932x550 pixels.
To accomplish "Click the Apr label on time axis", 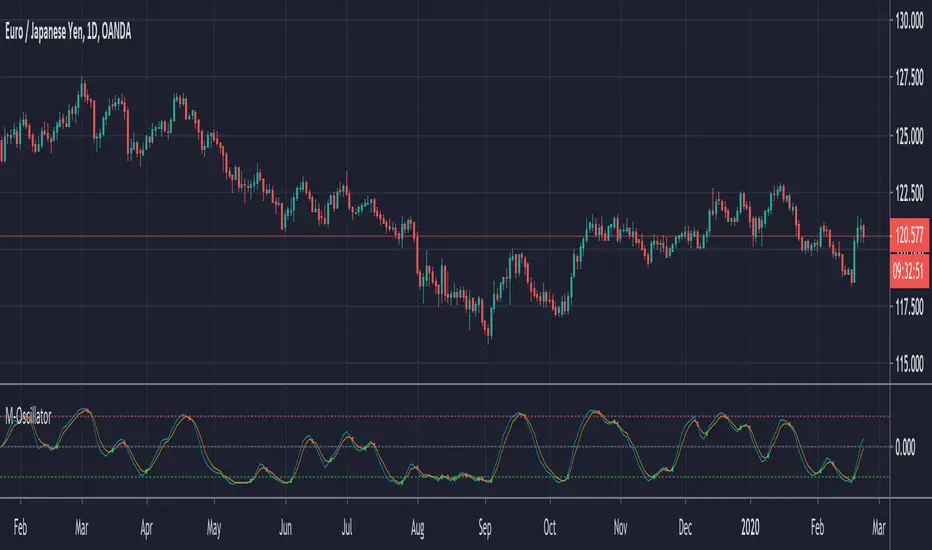I will click(146, 528).
